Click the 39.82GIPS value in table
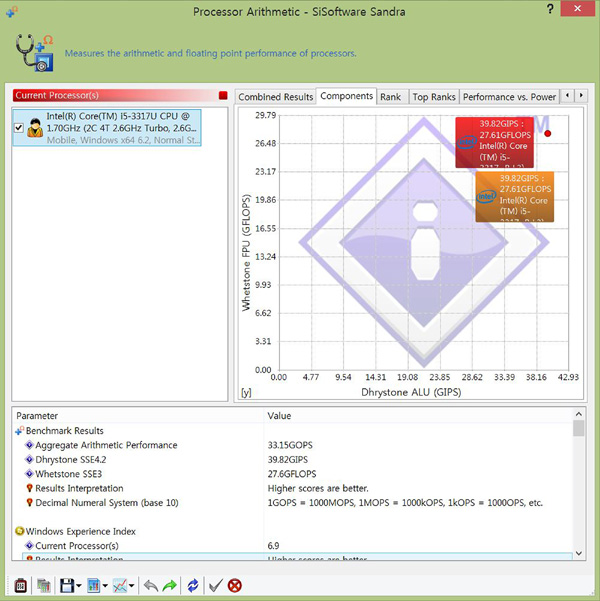This screenshot has width=600, height=601. click(x=288, y=460)
